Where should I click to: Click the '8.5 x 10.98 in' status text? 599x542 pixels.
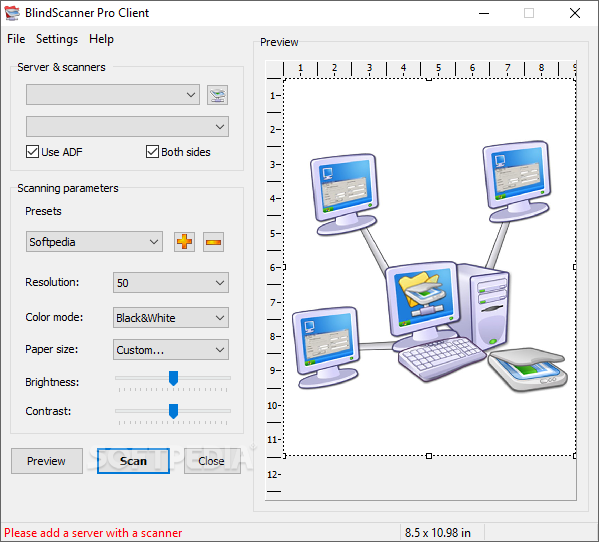[438, 532]
